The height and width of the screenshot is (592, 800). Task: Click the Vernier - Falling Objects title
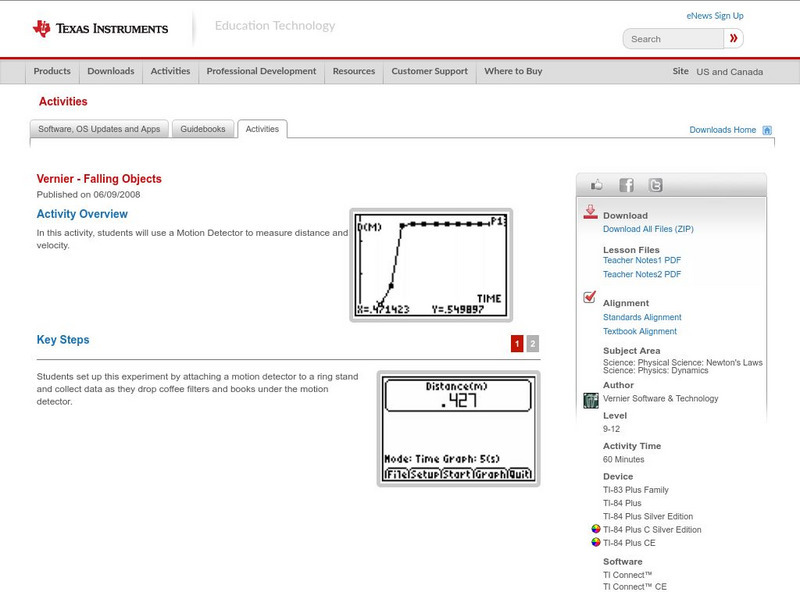[x=99, y=179]
